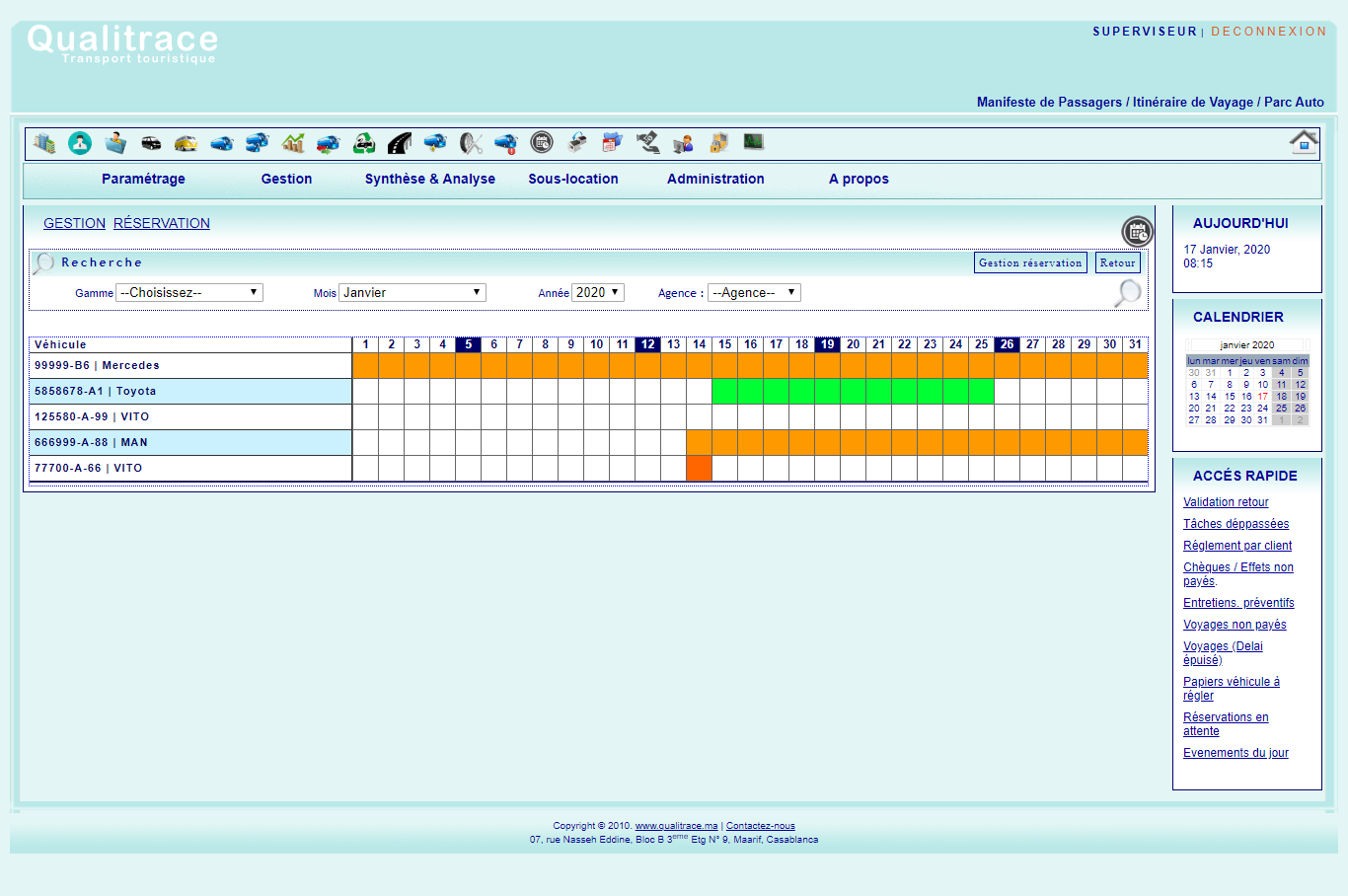This screenshot has height=896, width=1348.
Task: Click the green recycle car icon
Action: (364, 143)
